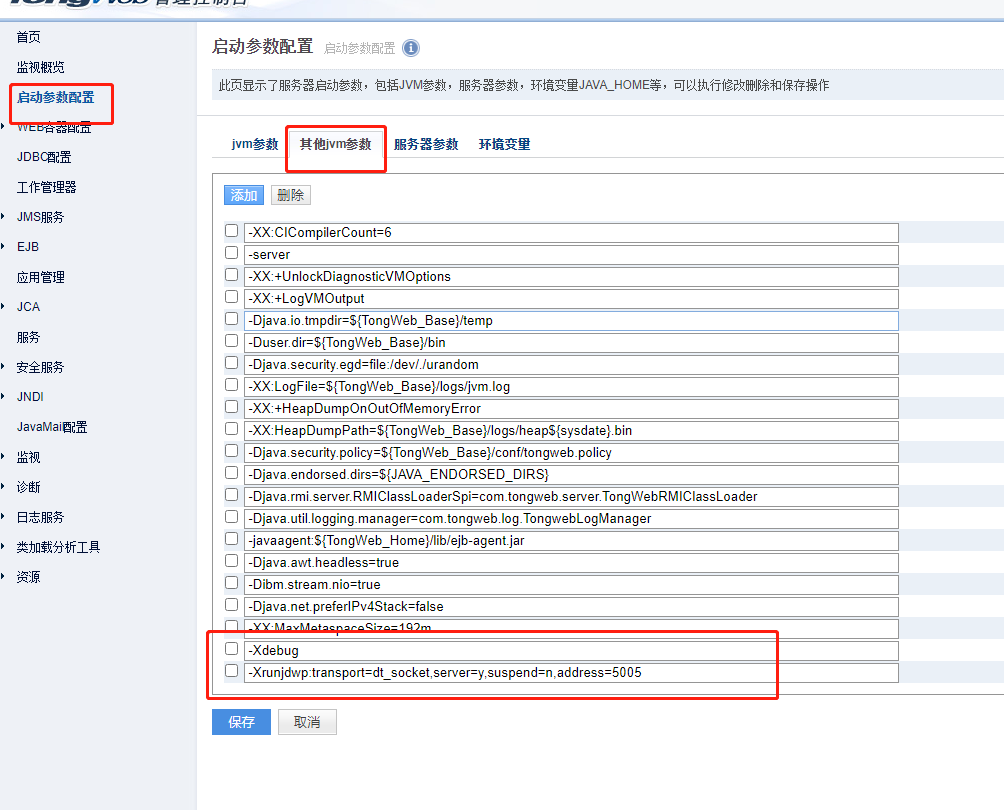This screenshot has width=1004, height=810.
Task: Click 保存 to save the JVM parameters
Action: pos(240,721)
